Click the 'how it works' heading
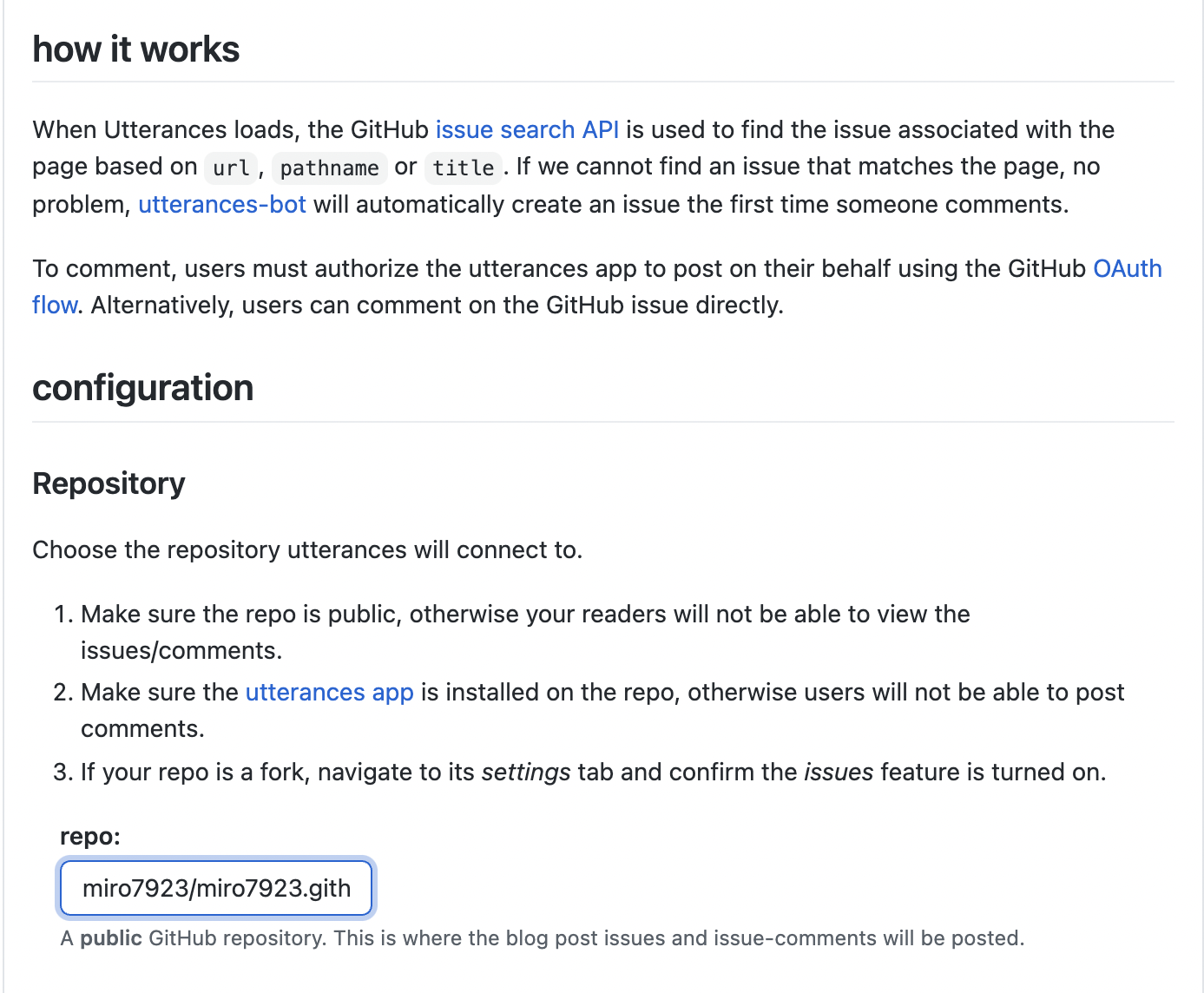 coord(136,49)
